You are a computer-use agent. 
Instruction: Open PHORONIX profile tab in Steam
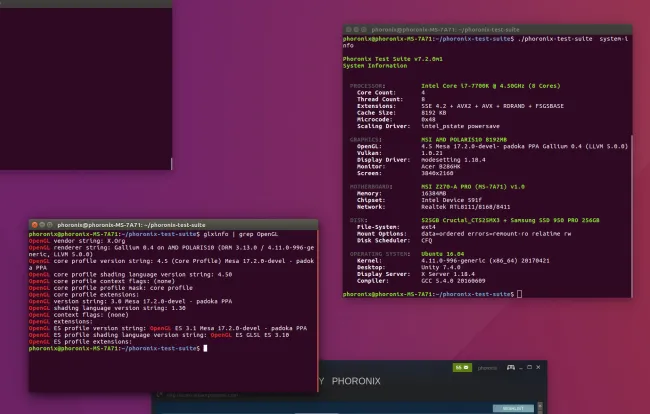click(355, 381)
